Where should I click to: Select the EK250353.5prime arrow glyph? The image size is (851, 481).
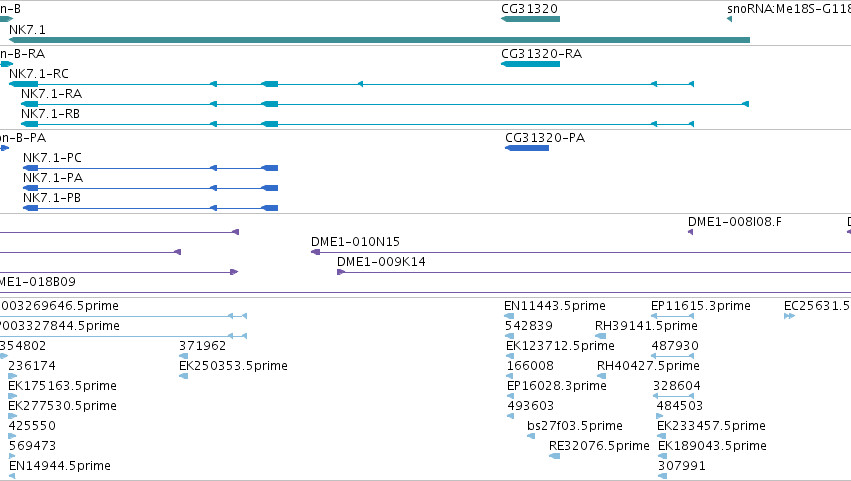click(183, 376)
